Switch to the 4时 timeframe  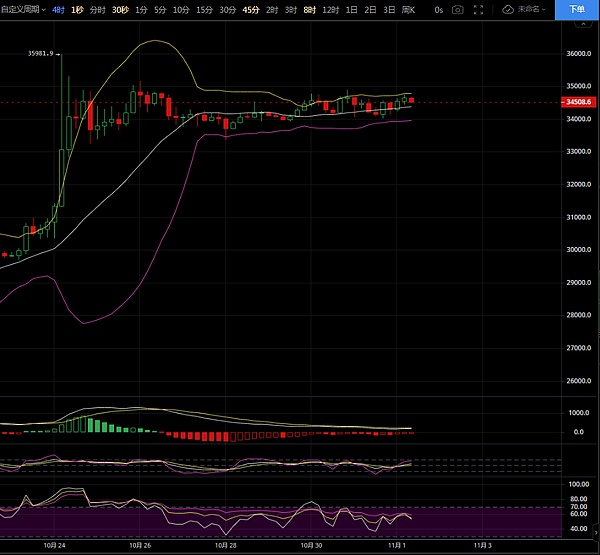(58, 9)
